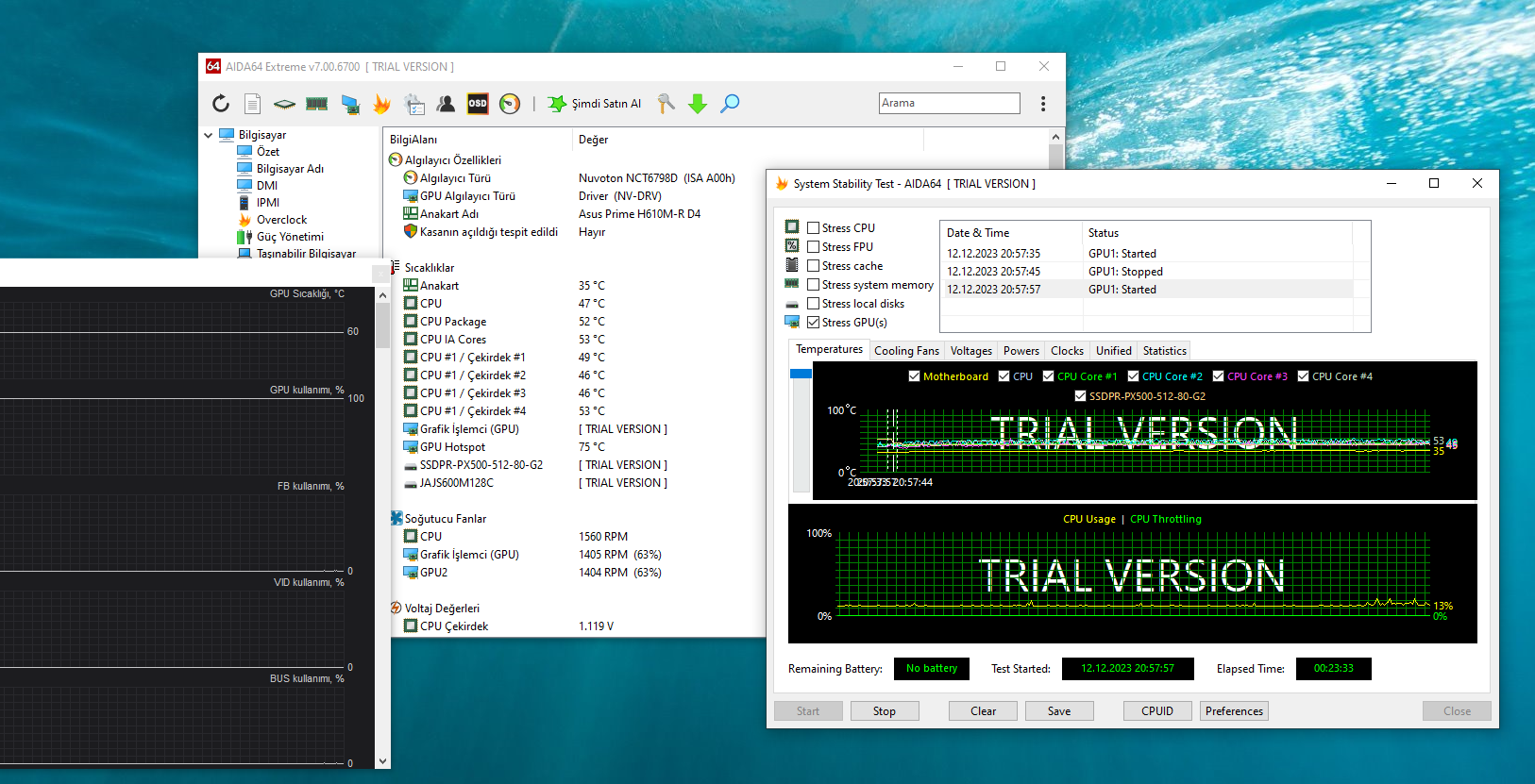
Task: Uncheck the Stress GPU(s) checkbox
Action: pos(813,323)
